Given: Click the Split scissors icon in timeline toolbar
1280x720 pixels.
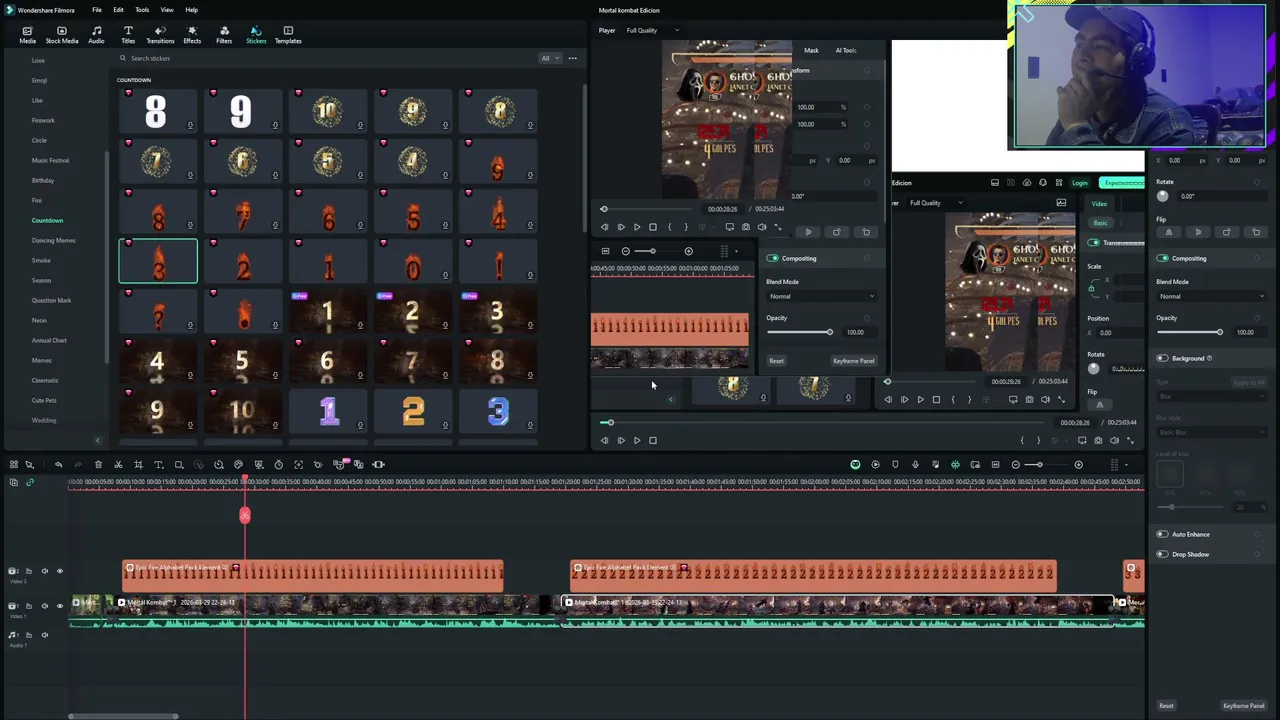Looking at the screenshot, I should (118, 465).
